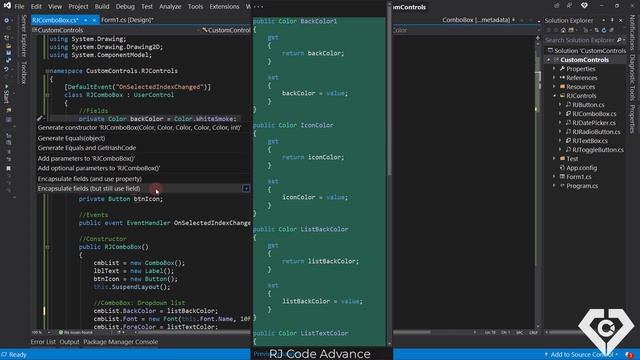Click the bookmark icon in the left toolbar
Image resolution: width=640 pixels, height=360 pixels.
point(8,168)
